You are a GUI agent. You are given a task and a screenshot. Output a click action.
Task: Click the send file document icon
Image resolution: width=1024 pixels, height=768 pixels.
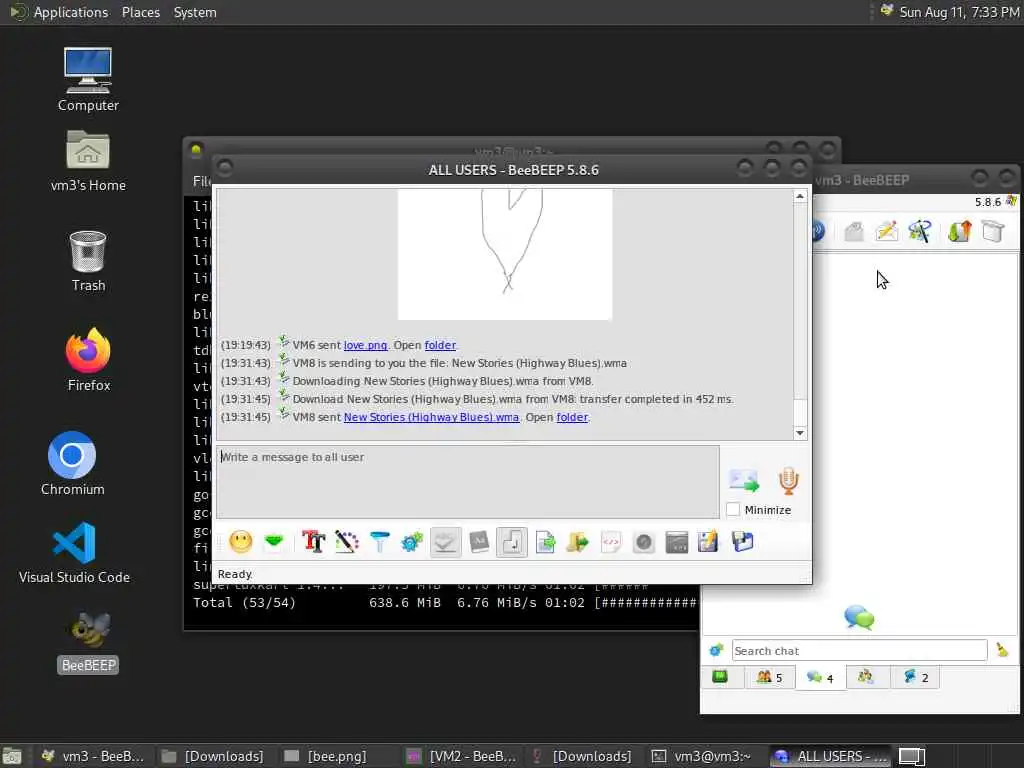pos(545,542)
